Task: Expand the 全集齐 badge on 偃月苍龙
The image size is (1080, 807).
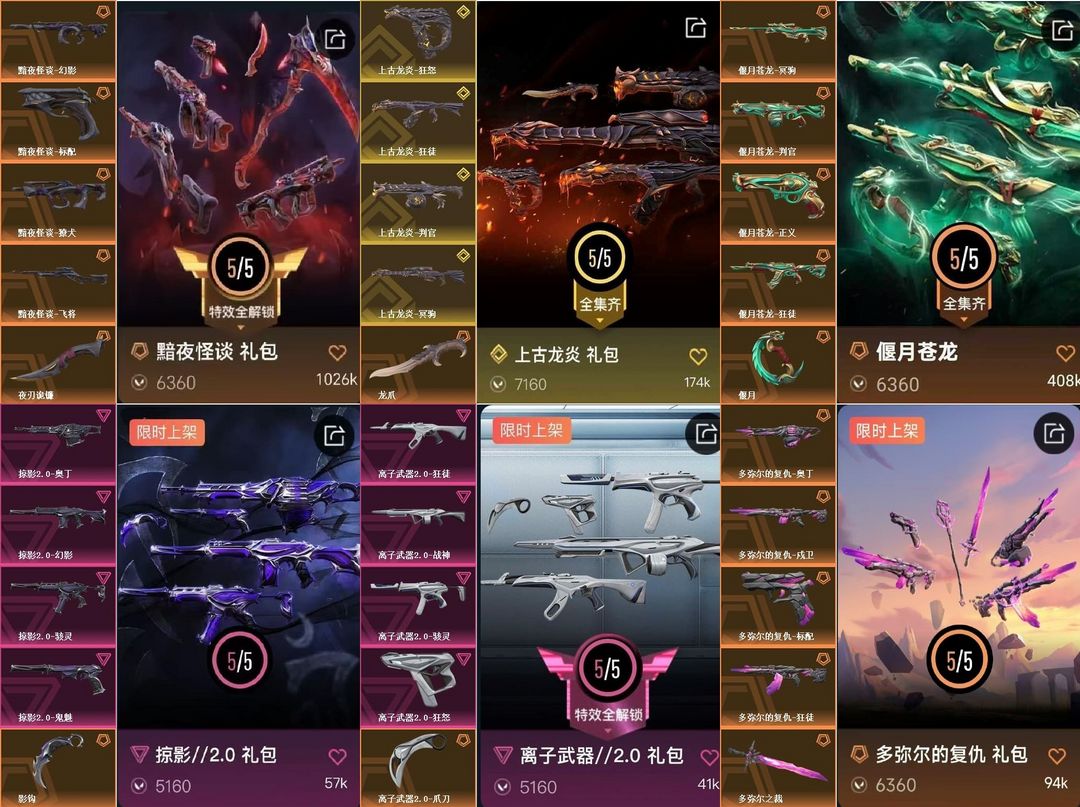Action: click(x=964, y=304)
